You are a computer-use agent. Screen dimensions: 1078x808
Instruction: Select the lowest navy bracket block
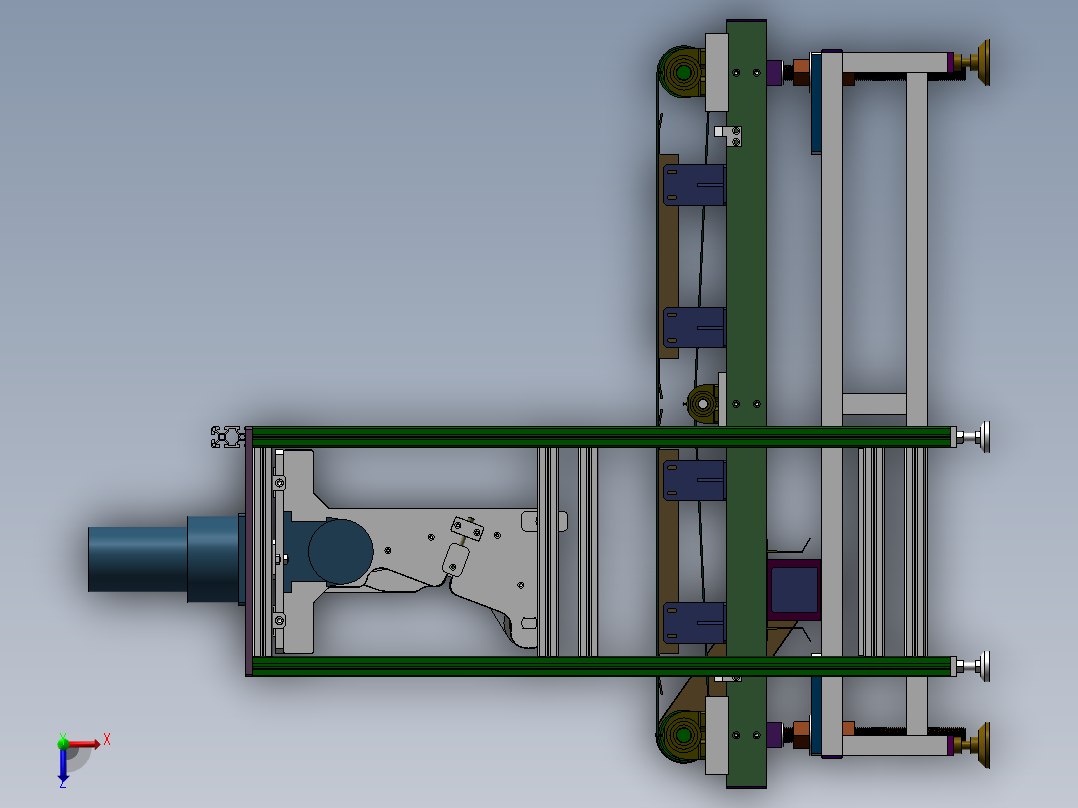coord(694,623)
